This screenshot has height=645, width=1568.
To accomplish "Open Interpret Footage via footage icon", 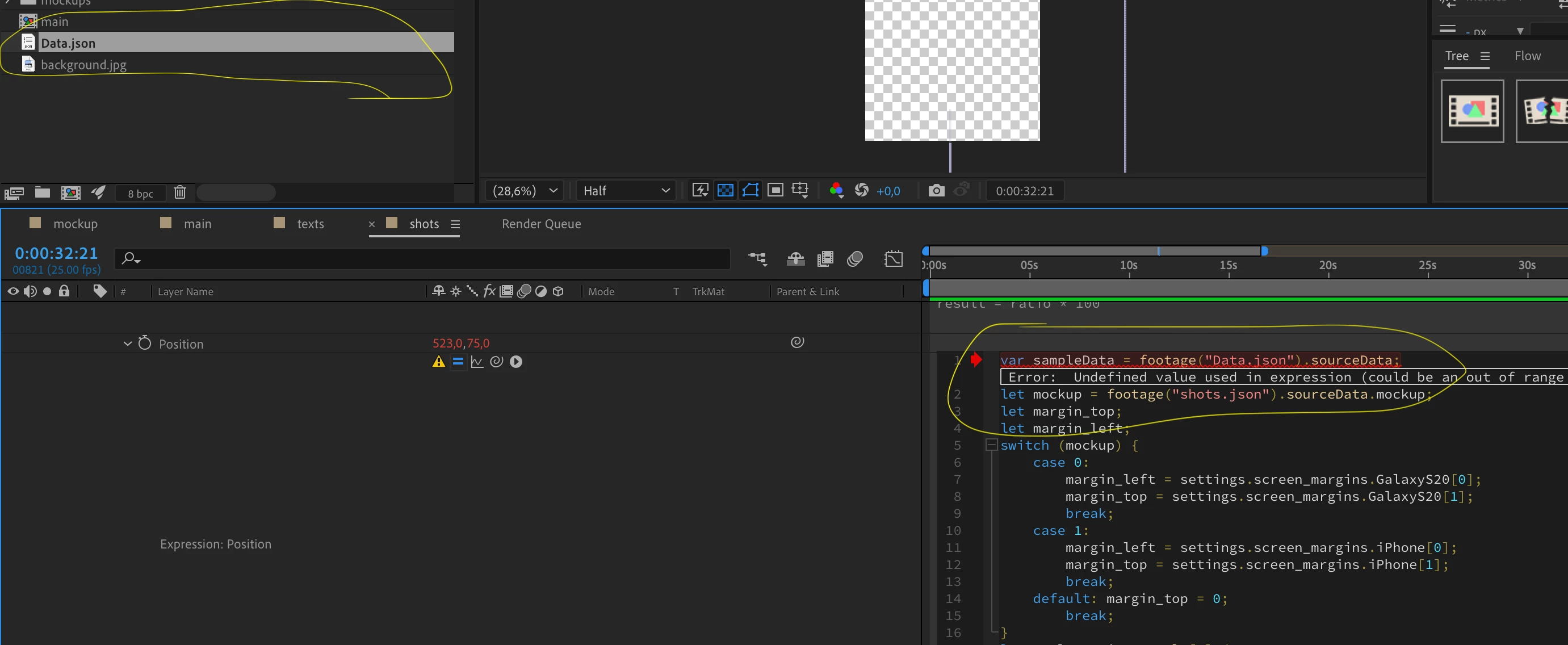I will [14, 193].
